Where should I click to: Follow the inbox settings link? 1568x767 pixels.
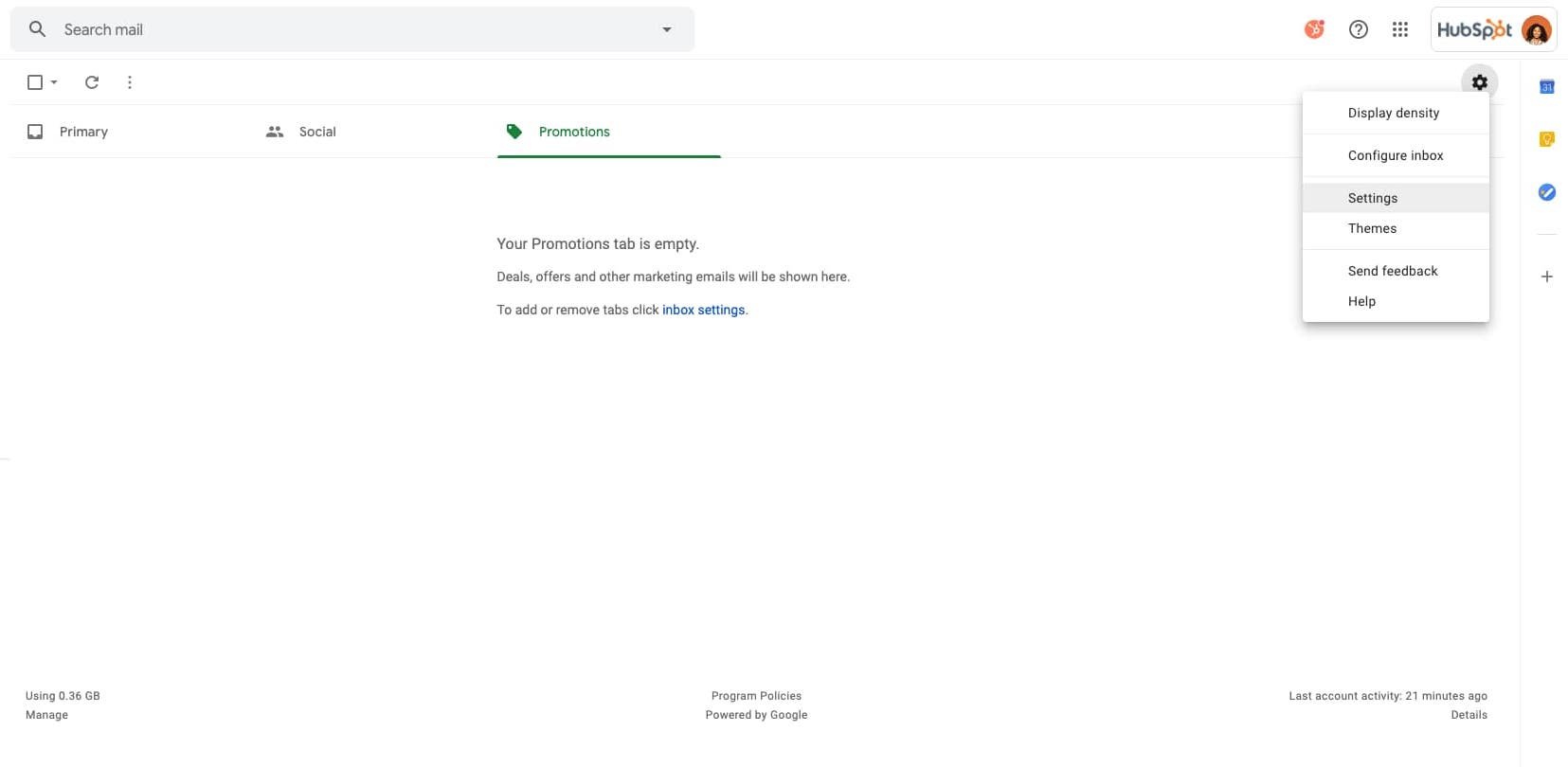click(704, 310)
